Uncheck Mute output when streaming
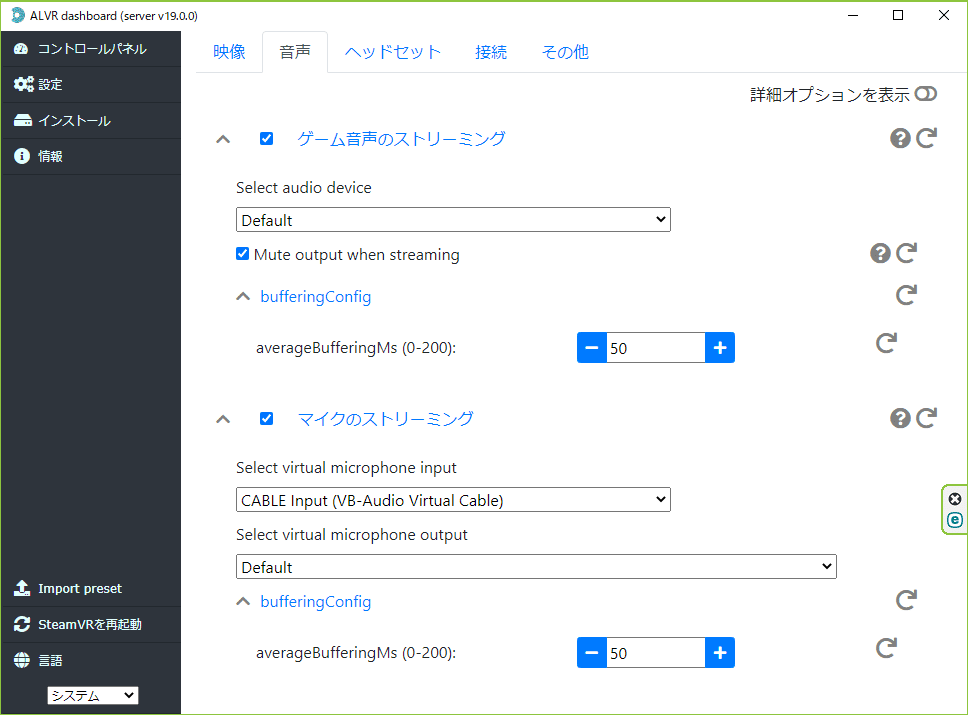Screen dimensions: 968x715 243,254
